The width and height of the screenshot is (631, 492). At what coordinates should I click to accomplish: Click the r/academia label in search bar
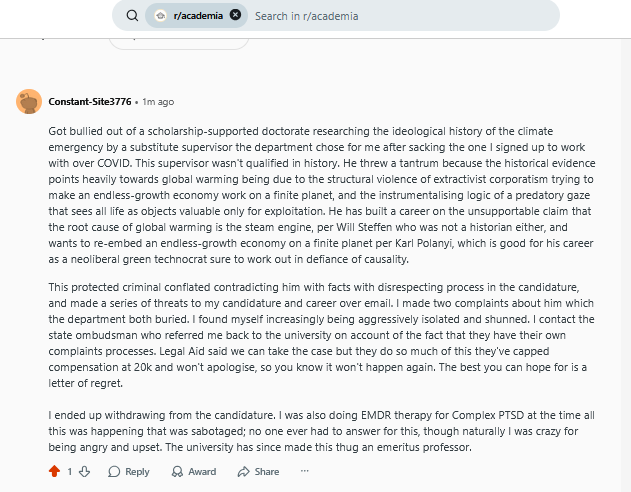(x=198, y=16)
